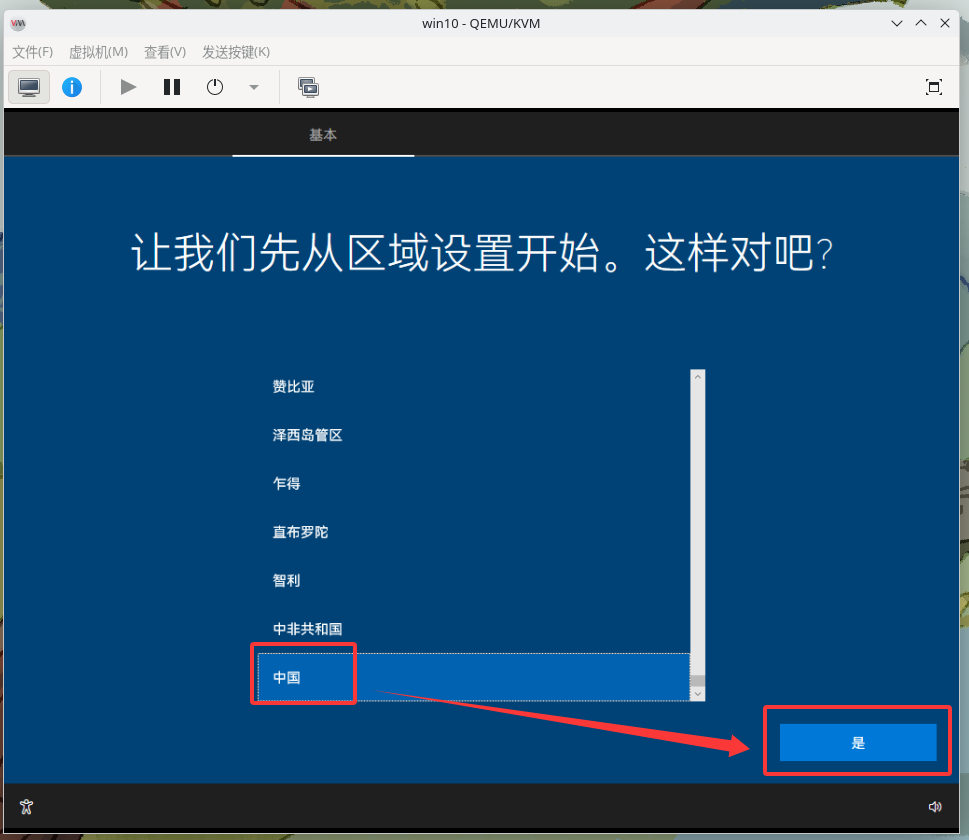Click the region list scrollbar track
Screen dimensions: 969x840
(x=698, y=528)
